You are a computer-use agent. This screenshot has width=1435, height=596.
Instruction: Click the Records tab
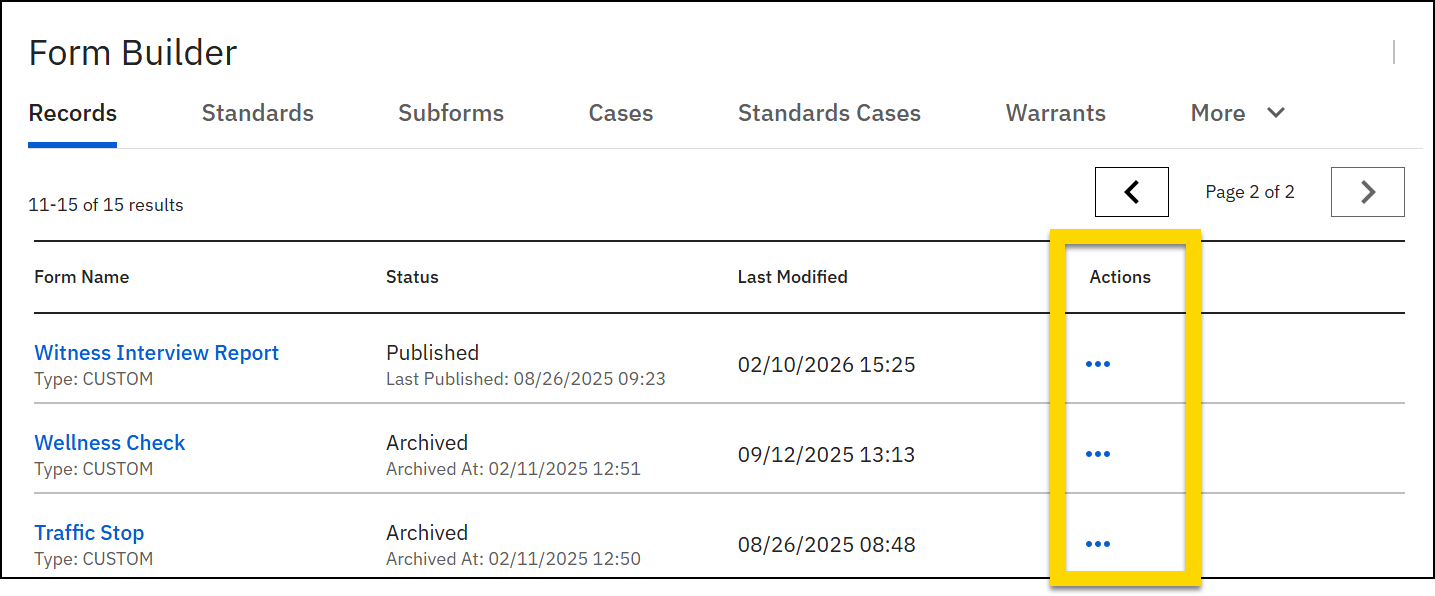[72, 113]
